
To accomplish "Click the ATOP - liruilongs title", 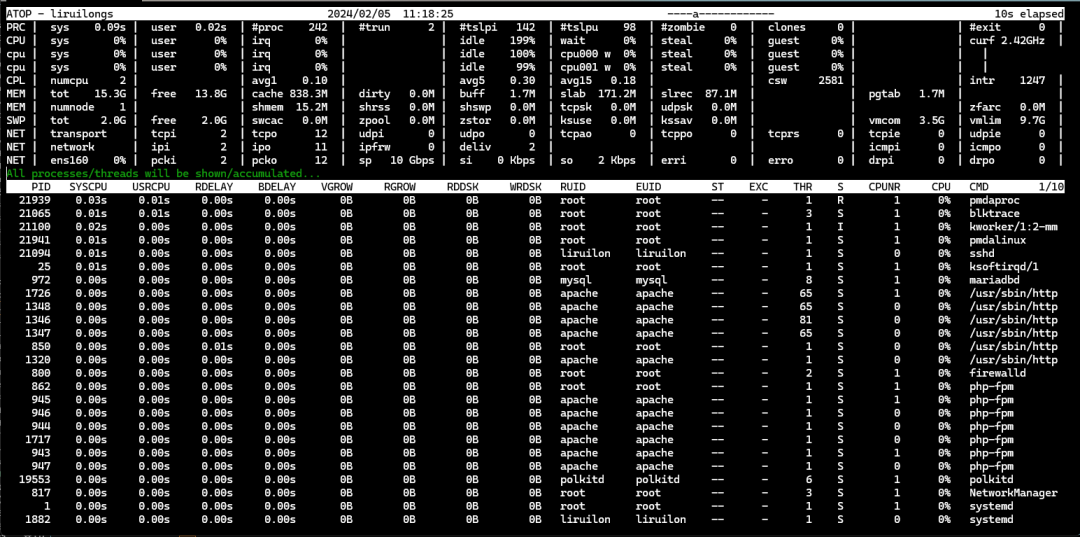I will (x=60, y=14).
